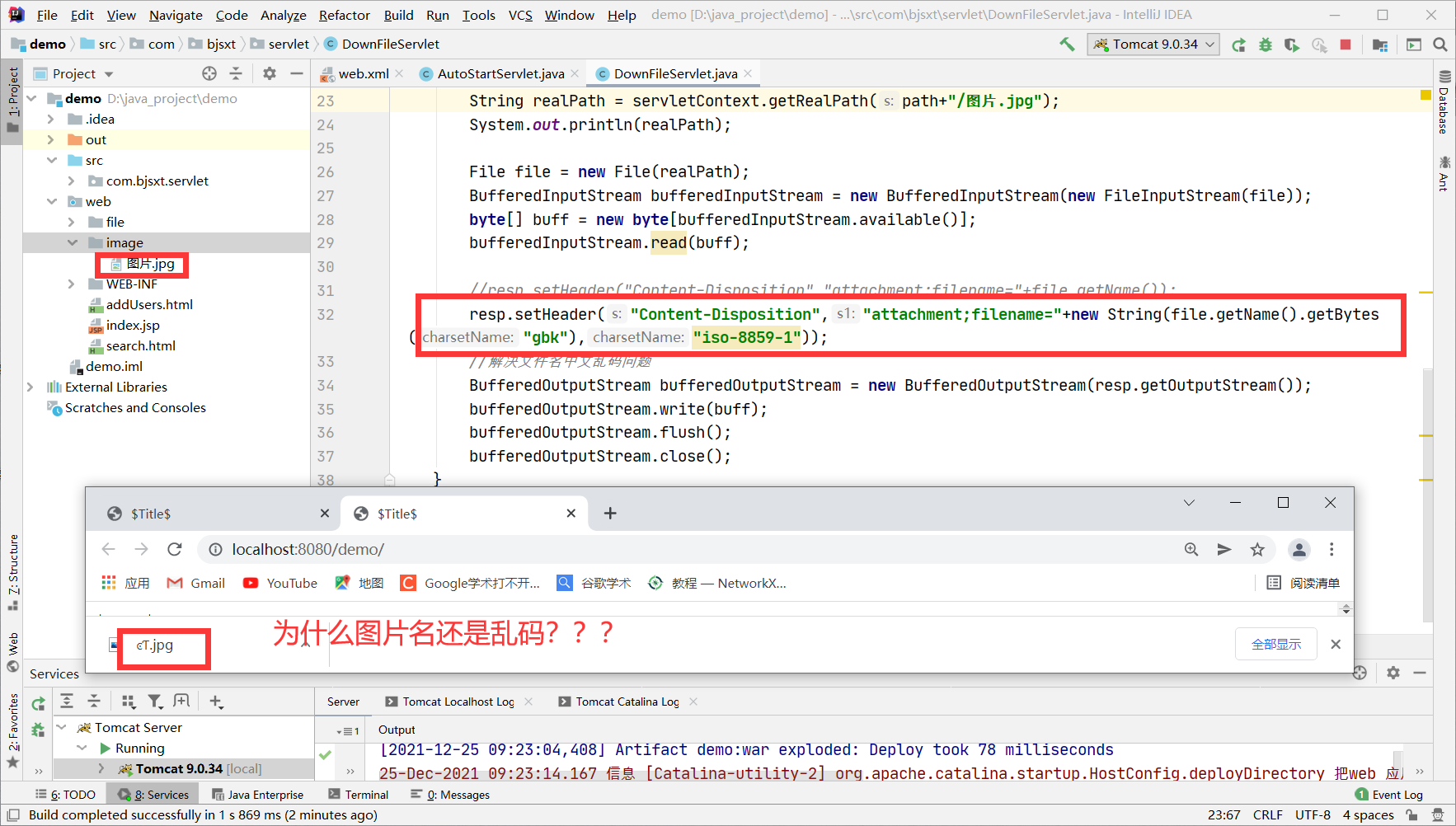Bookmark page with star icon
This screenshot has width=1456, height=826.
[x=1257, y=549]
